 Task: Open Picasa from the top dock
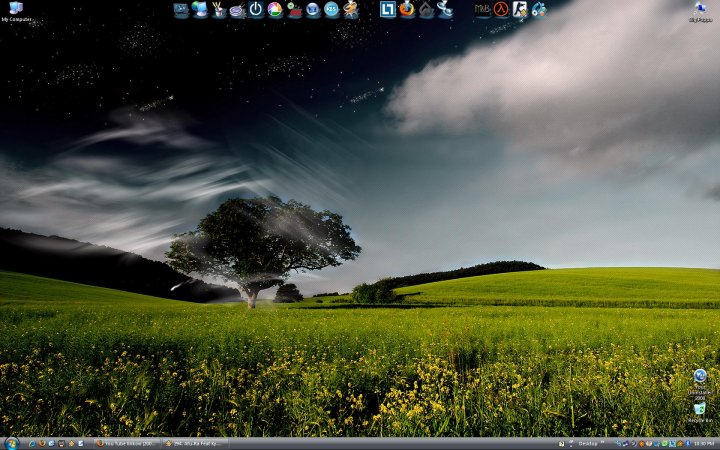pos(275,9)
